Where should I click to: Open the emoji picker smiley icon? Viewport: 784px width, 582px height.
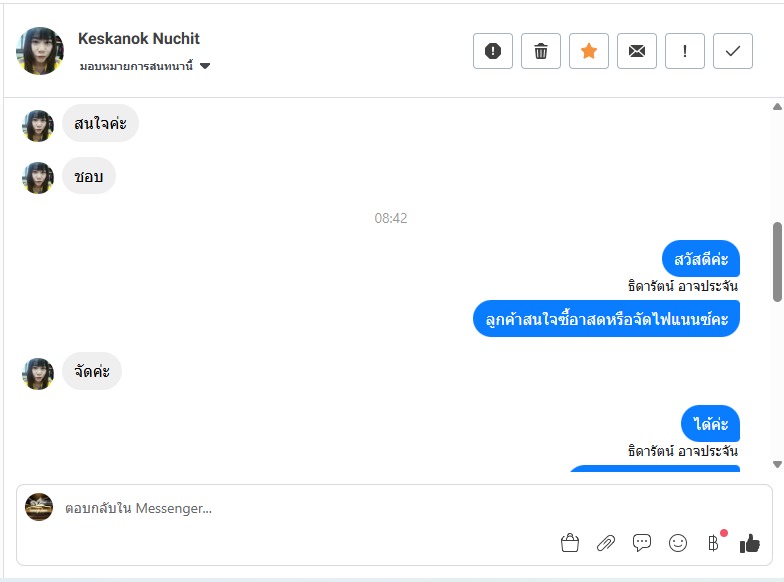678,543
